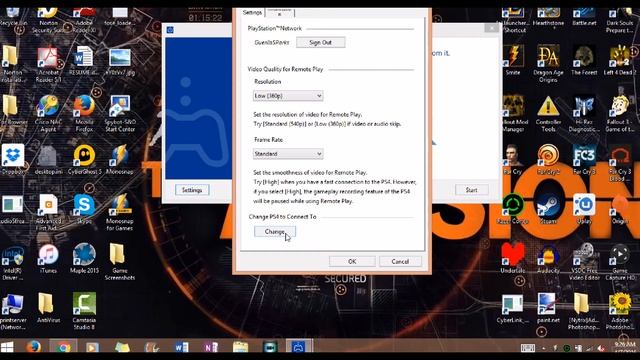Open File Explorer from the taskbar
Image resolution: width=640 pixels, height=360 pixels.
click(x=240, y=347)
